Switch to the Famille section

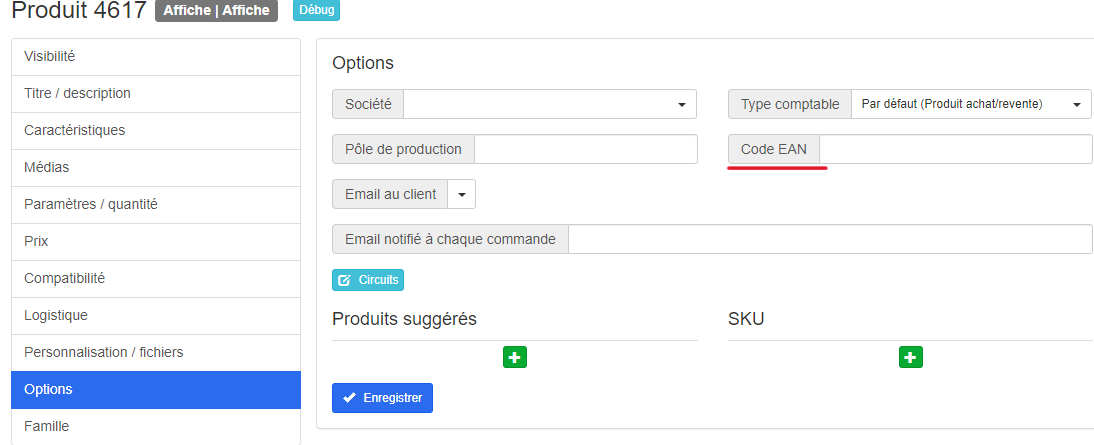(x=156, y=426)
